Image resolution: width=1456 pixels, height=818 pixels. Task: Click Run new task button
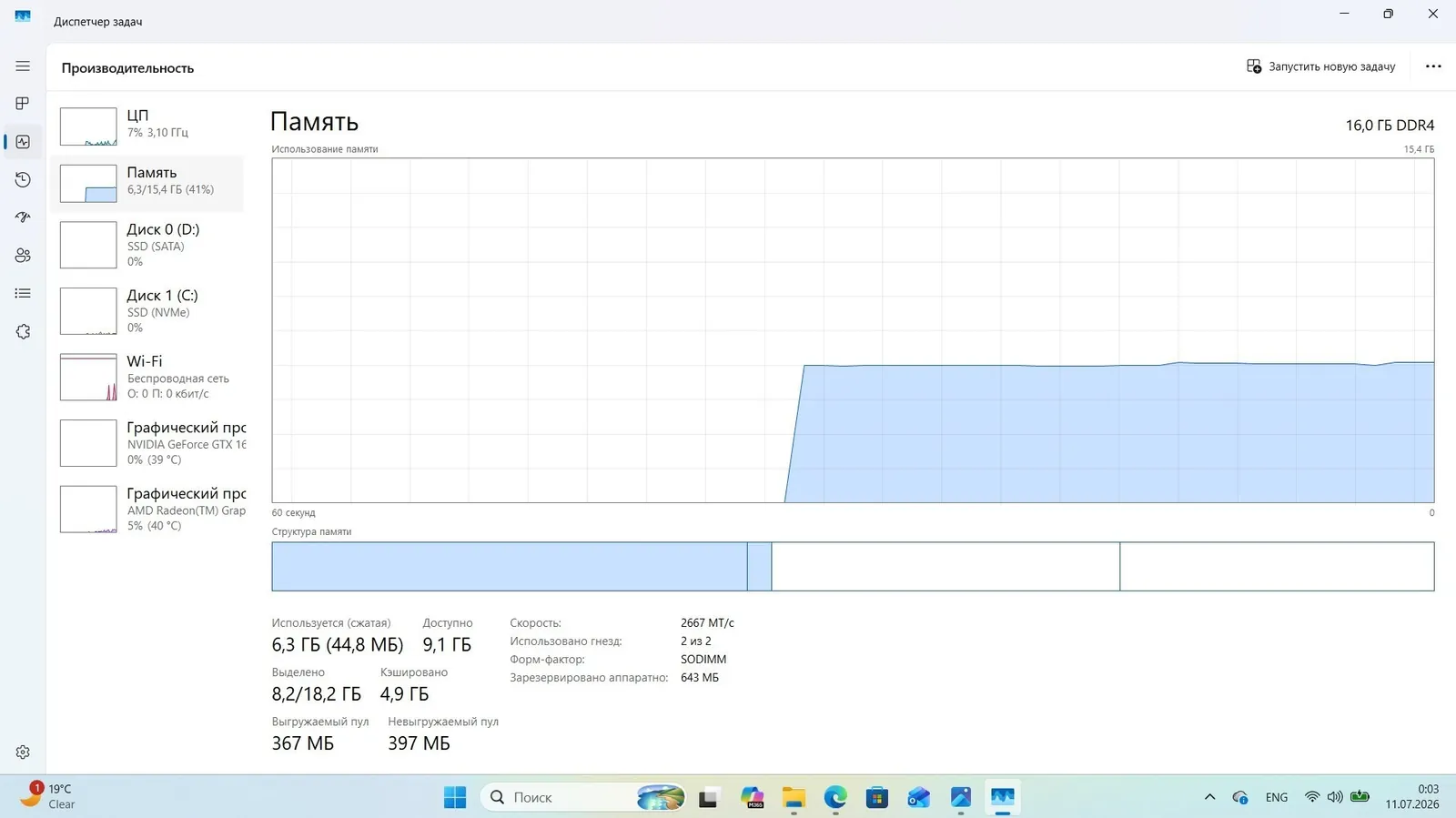click(1320, 66)
